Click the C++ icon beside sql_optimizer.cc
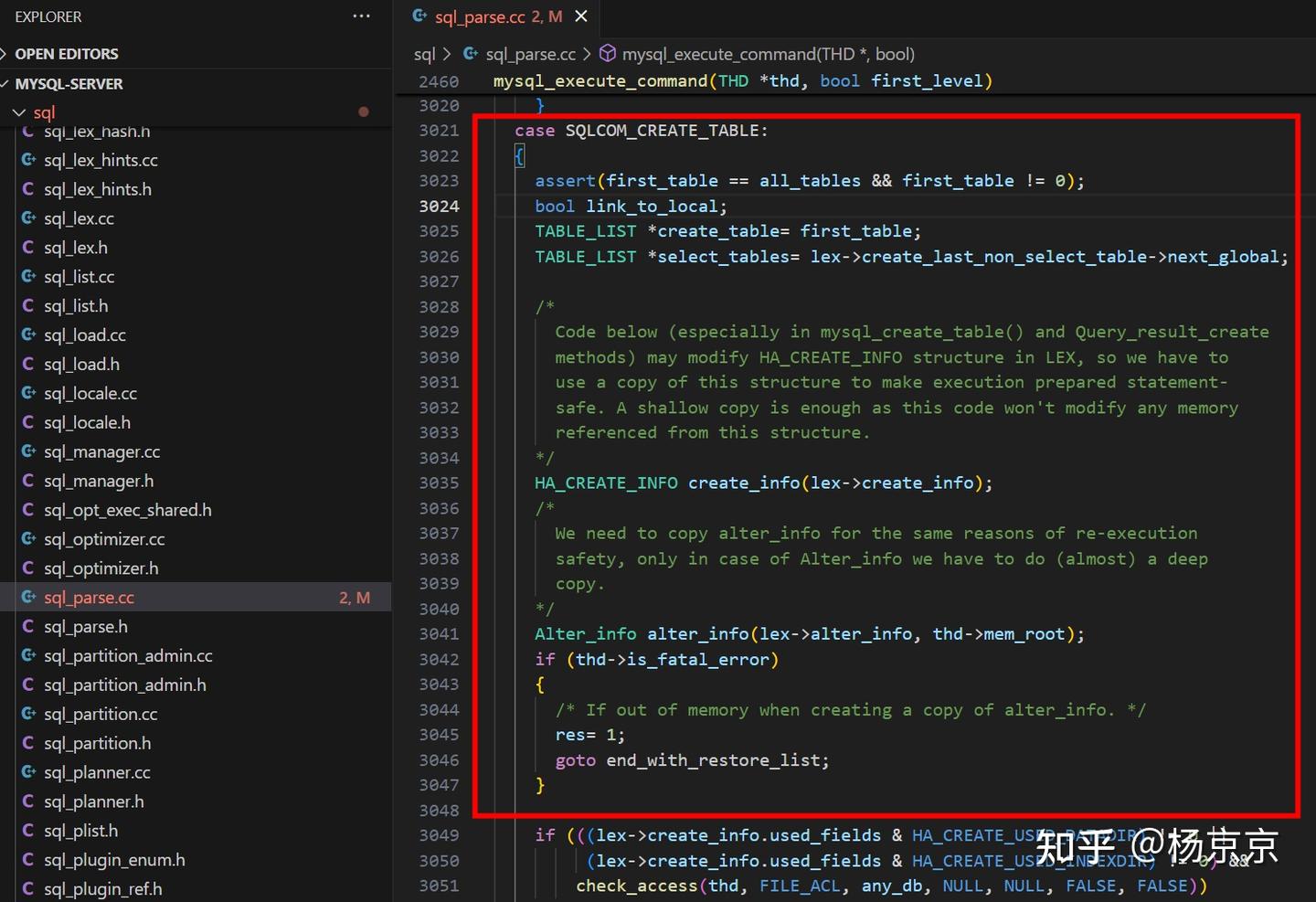 [x=28, y=539]
